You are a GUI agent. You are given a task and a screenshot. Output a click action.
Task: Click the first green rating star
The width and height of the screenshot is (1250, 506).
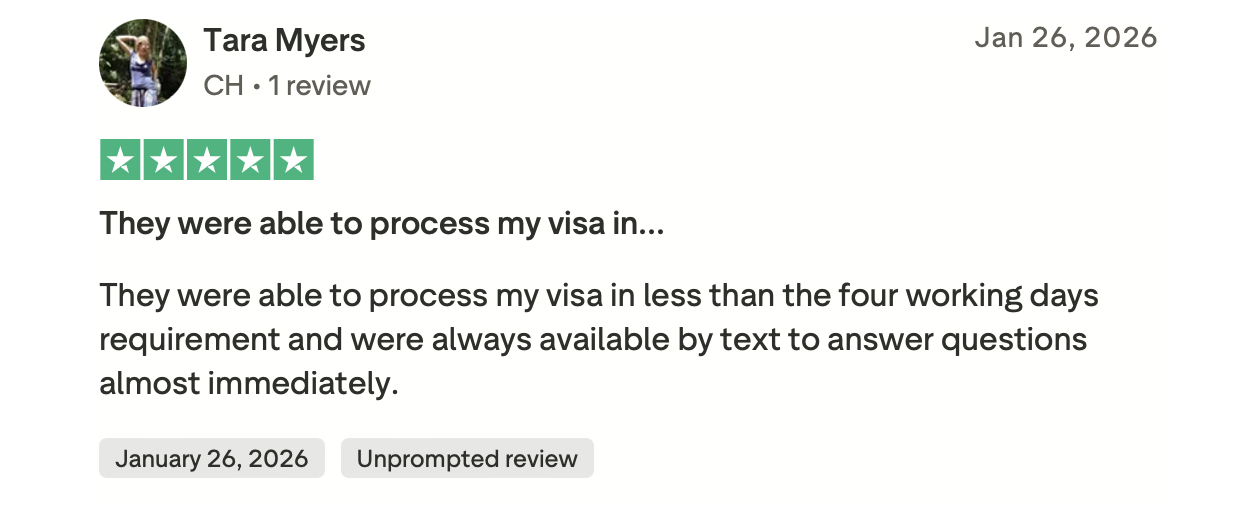pos(121,160)
